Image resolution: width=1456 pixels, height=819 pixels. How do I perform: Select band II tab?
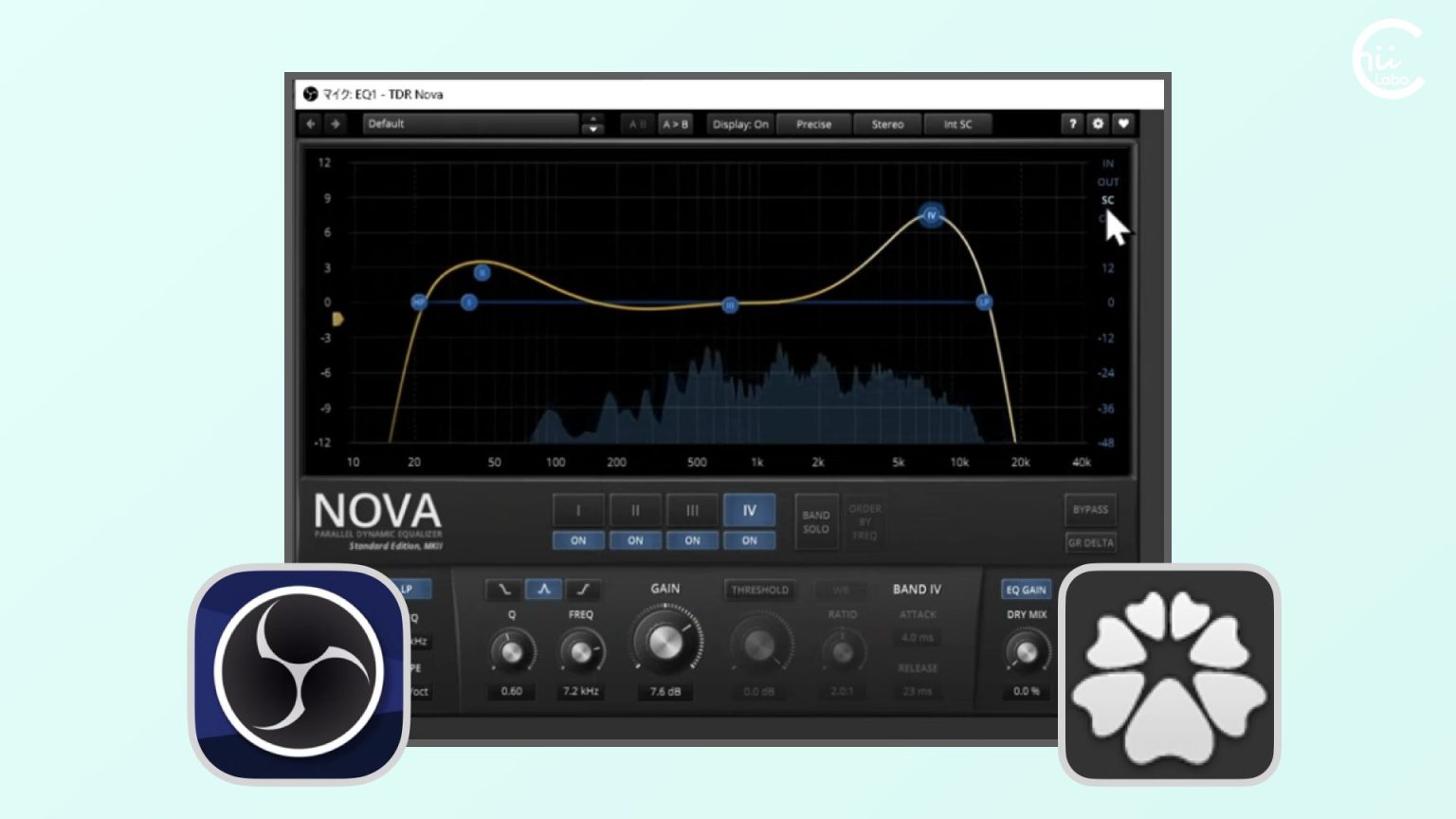click(x=635, y=510)
